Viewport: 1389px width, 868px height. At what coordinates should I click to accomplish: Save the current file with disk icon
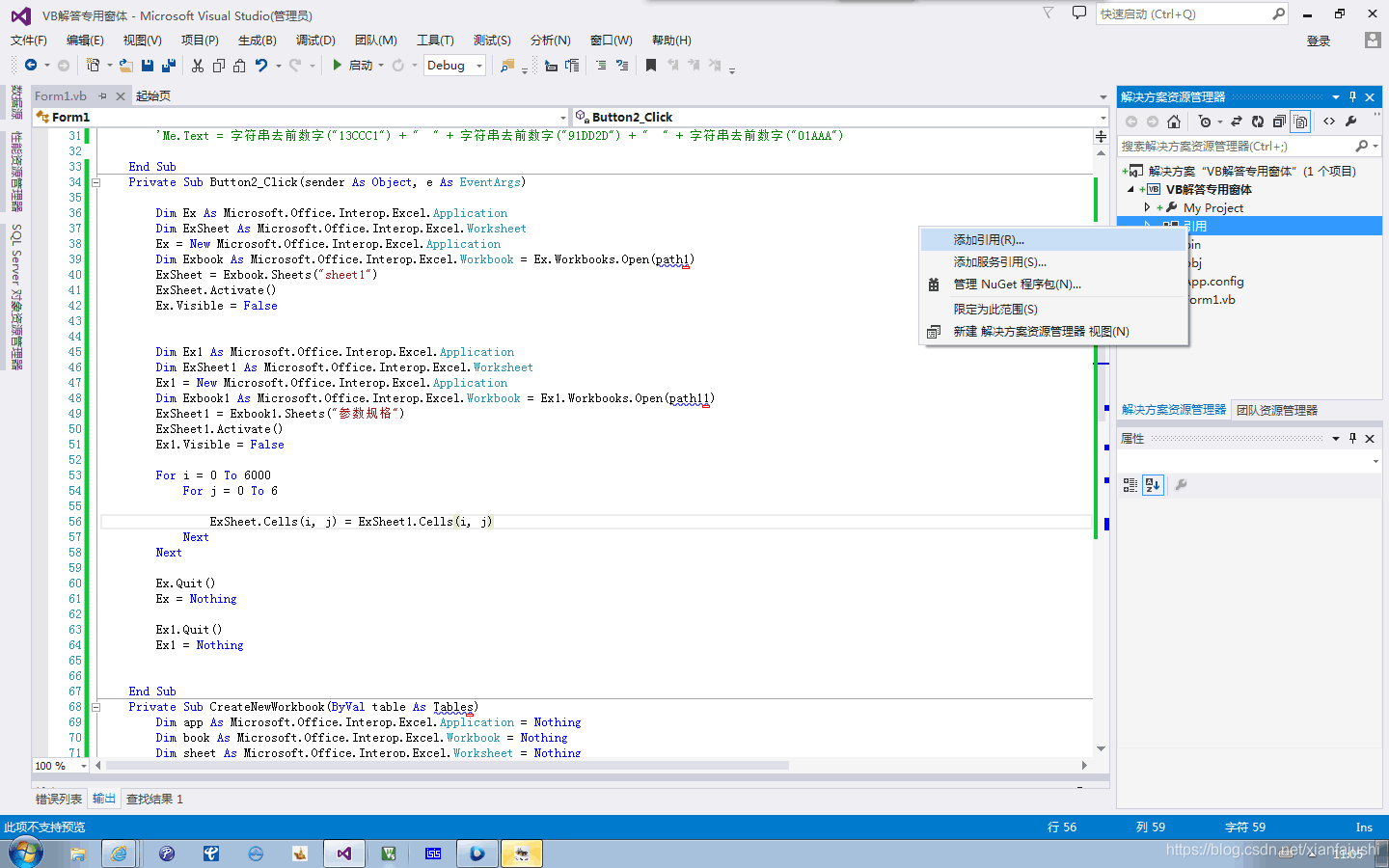pyautogui.click(x=148, y=65)
